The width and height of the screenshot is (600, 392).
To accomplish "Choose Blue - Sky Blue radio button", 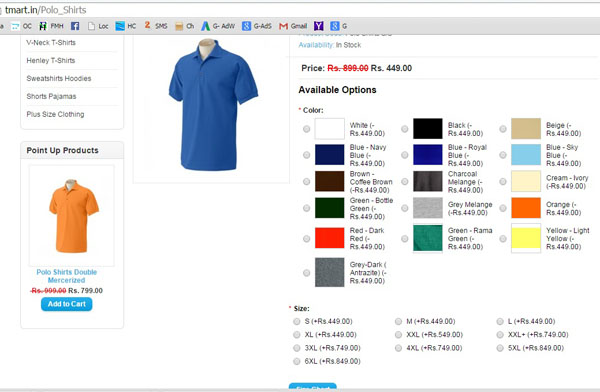I will coord(503,155).
